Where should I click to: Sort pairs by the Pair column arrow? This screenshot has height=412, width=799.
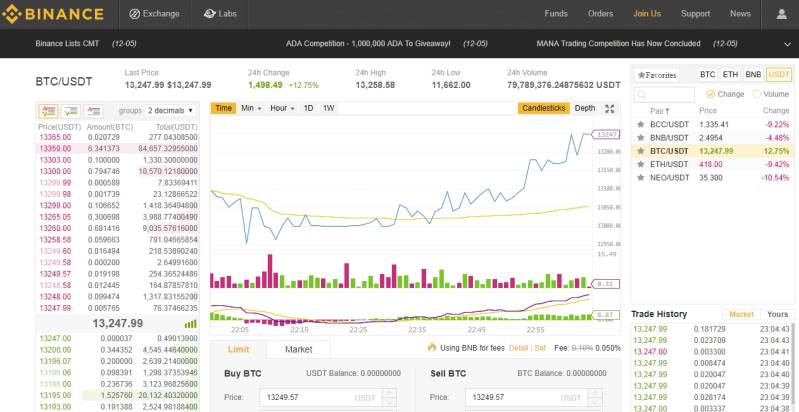[667, 111]
